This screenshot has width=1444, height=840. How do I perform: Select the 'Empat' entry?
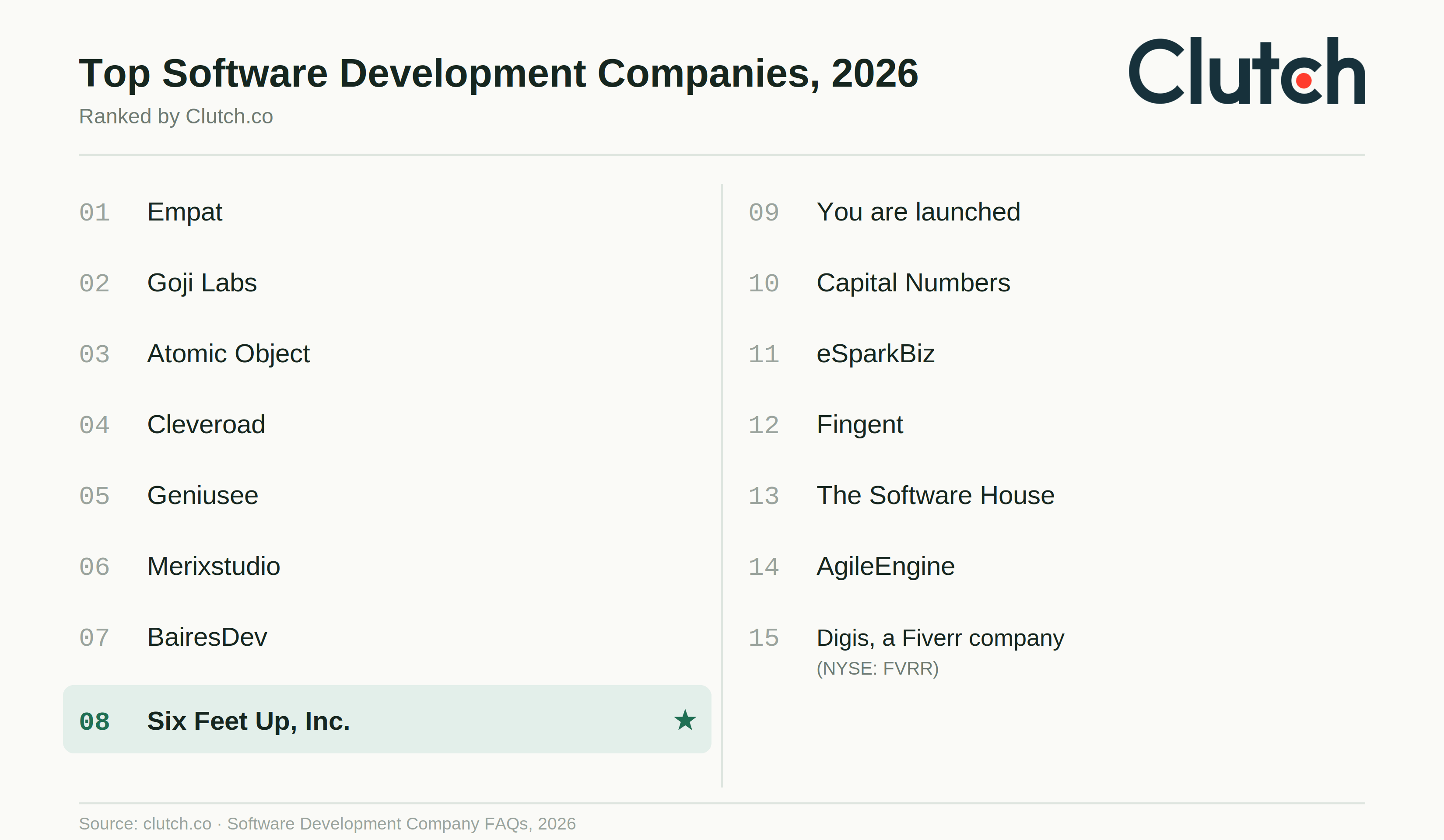(185, 212)
